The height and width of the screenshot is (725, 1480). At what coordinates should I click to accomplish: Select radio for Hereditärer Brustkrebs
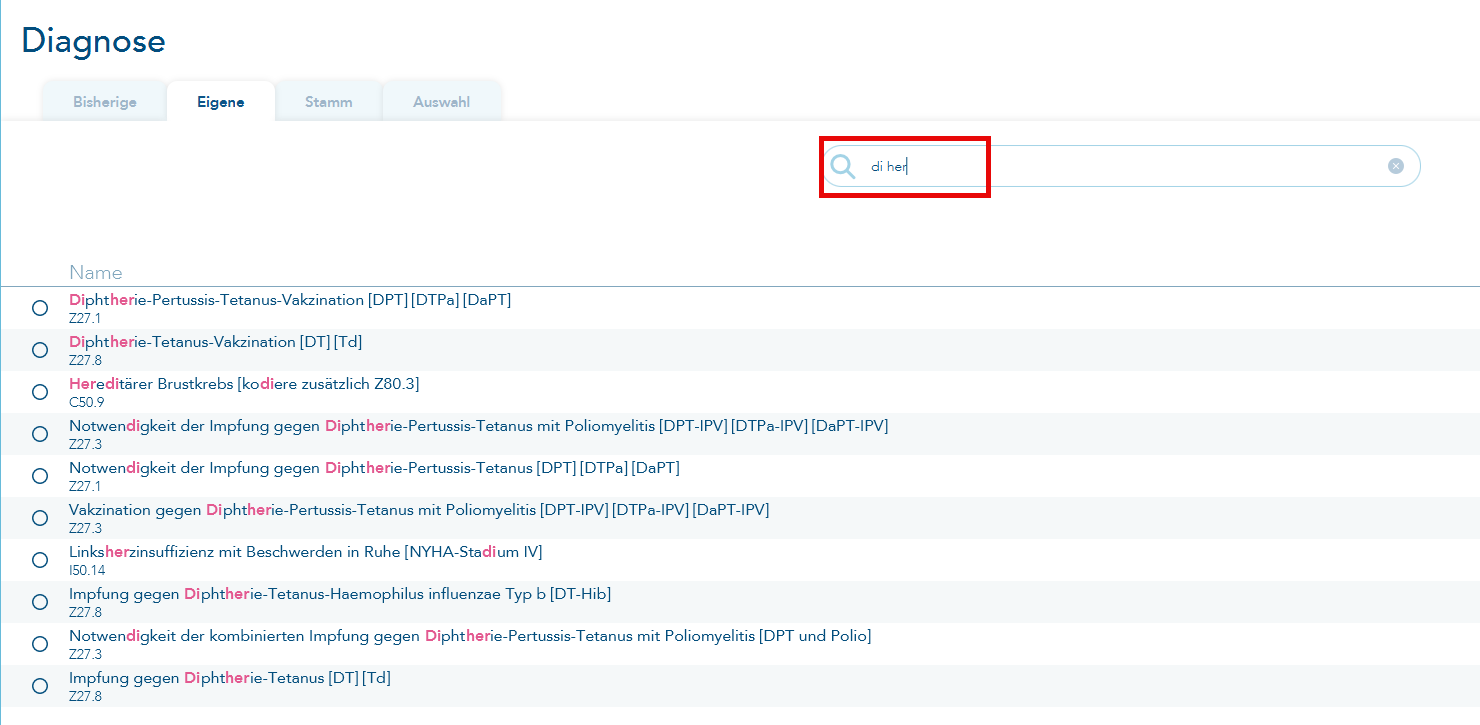click(x=40, y=392)
